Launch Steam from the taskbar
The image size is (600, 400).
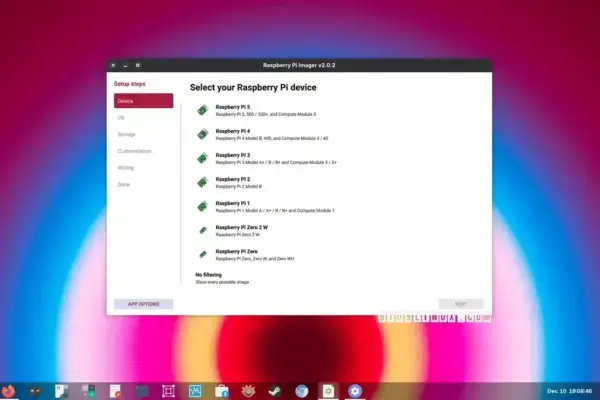click(x=274, y=391)
